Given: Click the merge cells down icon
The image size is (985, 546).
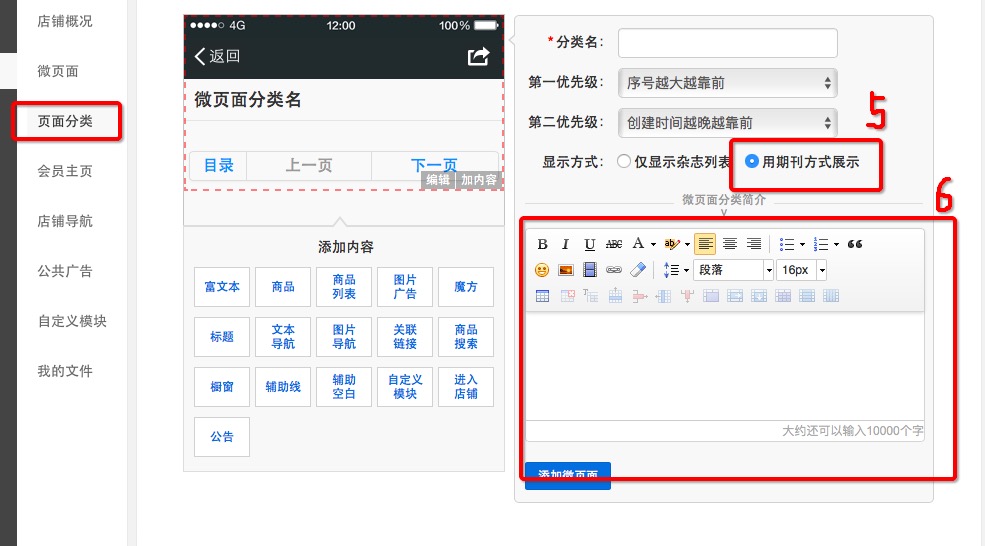Looking at the screenshot, I should coord(759,296).
